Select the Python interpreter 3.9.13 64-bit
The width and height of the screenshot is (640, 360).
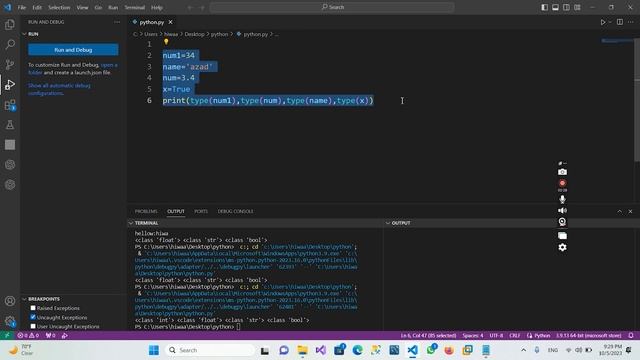point(589,336)
